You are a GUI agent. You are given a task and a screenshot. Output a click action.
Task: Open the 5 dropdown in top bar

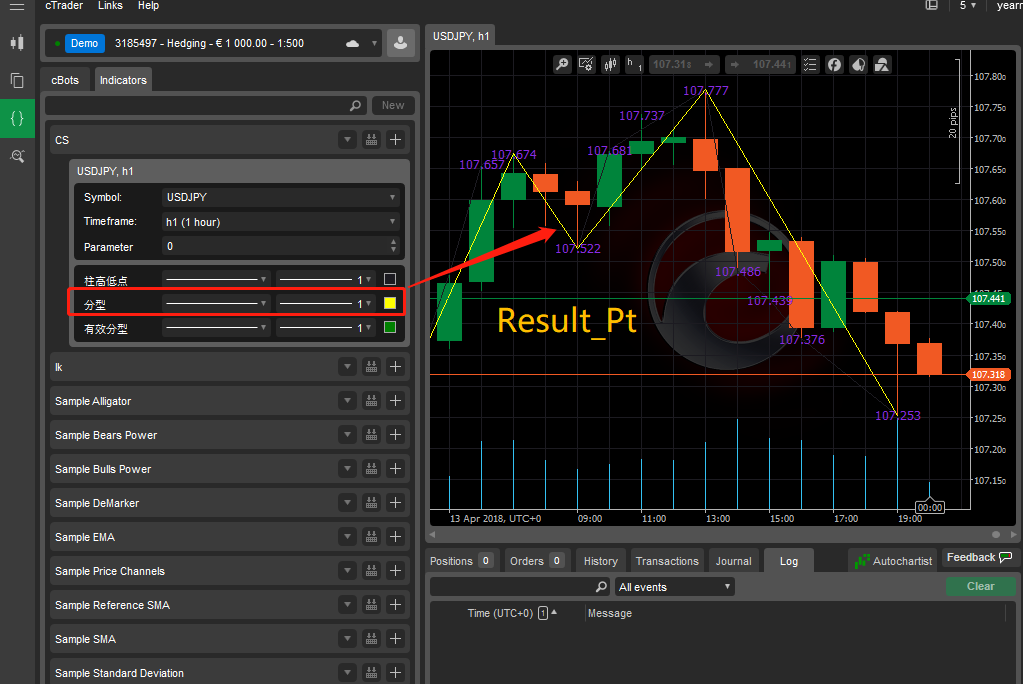pos(968,5)
